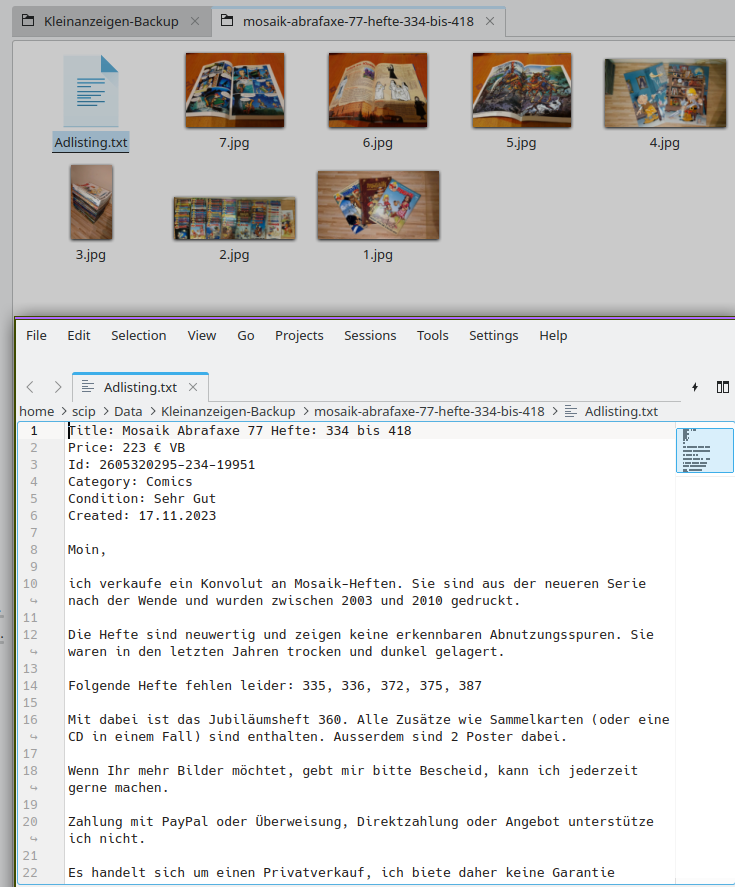Click the back navigation arrow in Kate
The height and width of the screenshot is (887, 735).
point(30,387)
